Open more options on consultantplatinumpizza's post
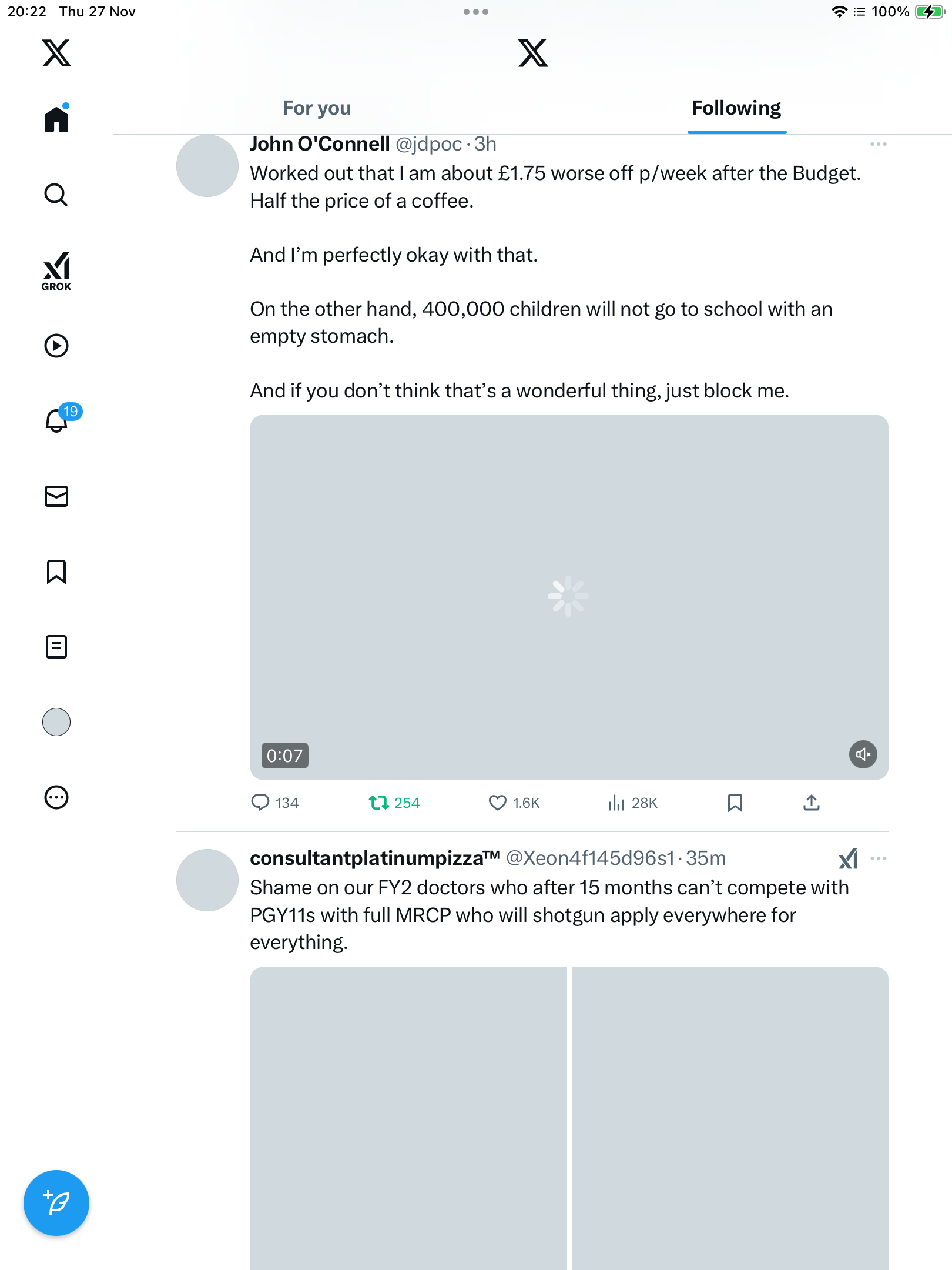This screenshot has width=952, height=1270. tap(878, 858)
